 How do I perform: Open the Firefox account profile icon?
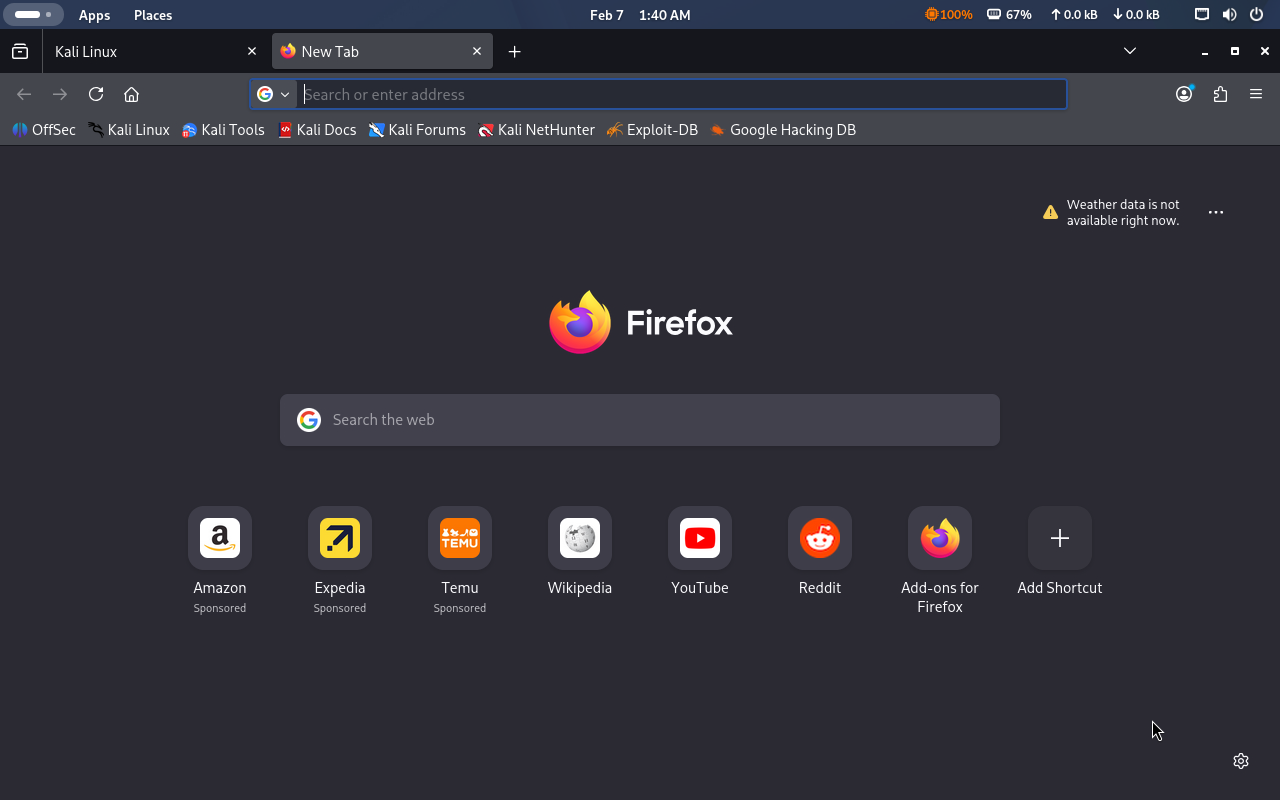point(1184,94)
